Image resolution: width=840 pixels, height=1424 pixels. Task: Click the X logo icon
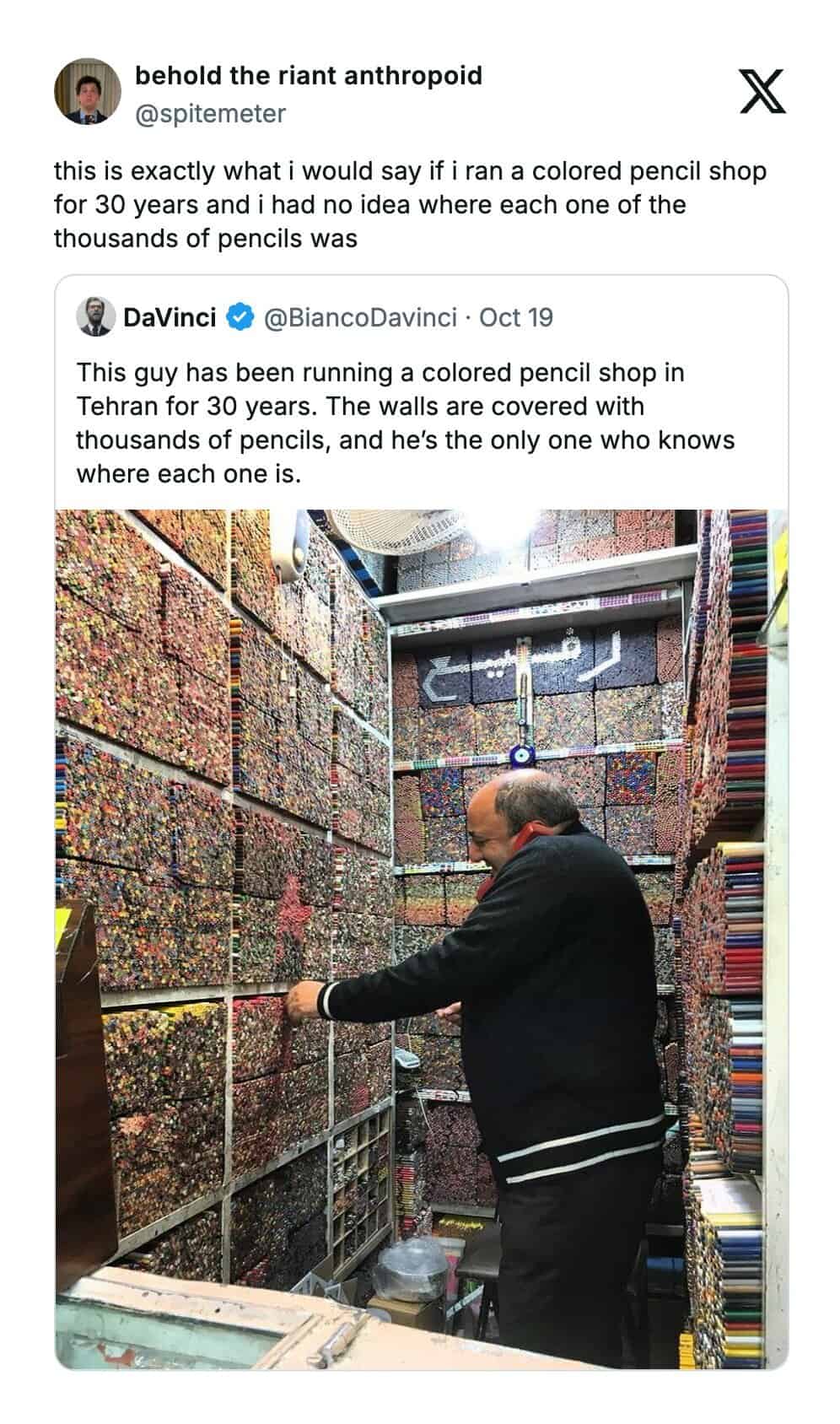(762, 92)
